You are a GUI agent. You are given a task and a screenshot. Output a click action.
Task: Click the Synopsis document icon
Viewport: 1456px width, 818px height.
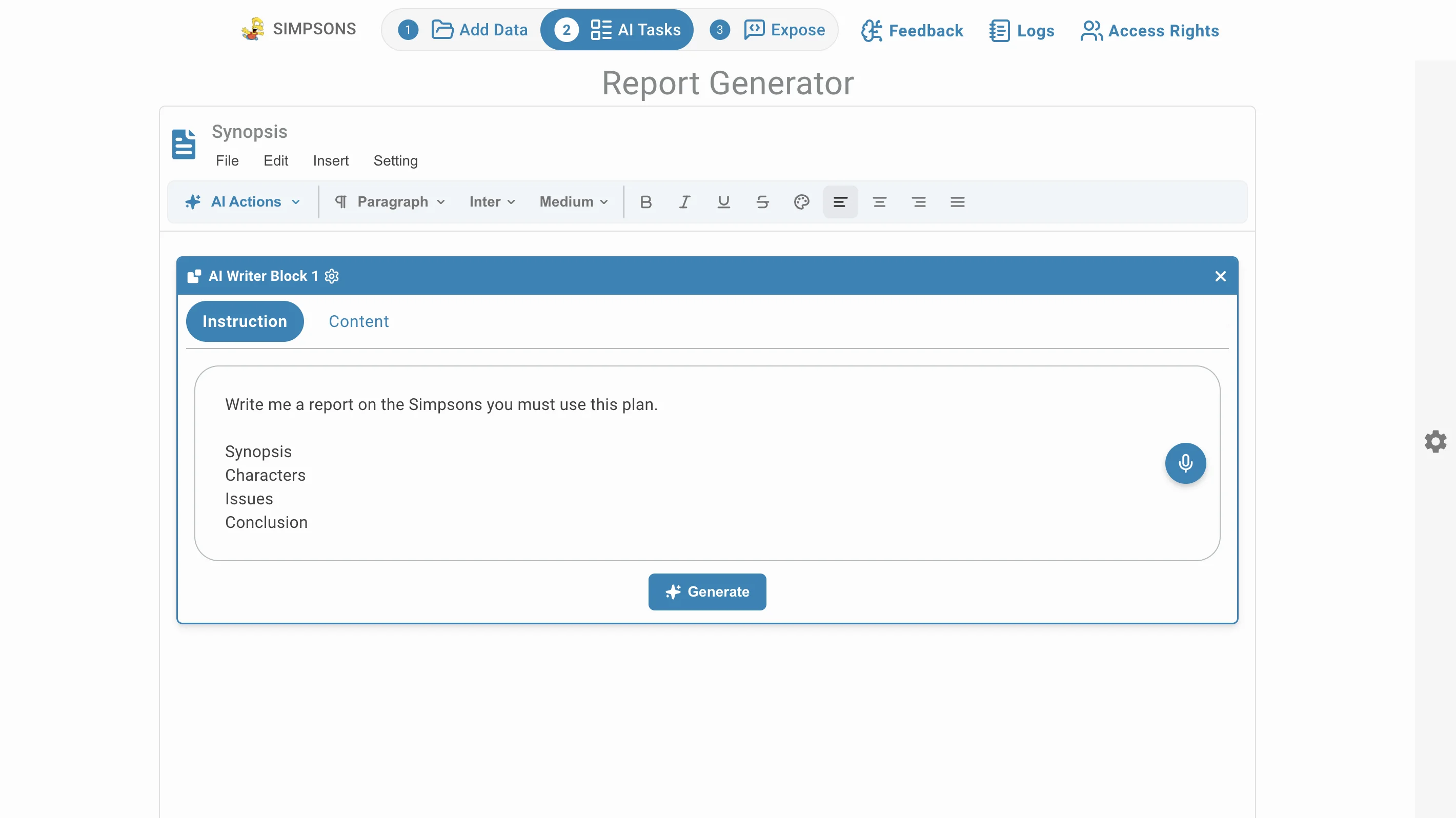coord(184,144)
